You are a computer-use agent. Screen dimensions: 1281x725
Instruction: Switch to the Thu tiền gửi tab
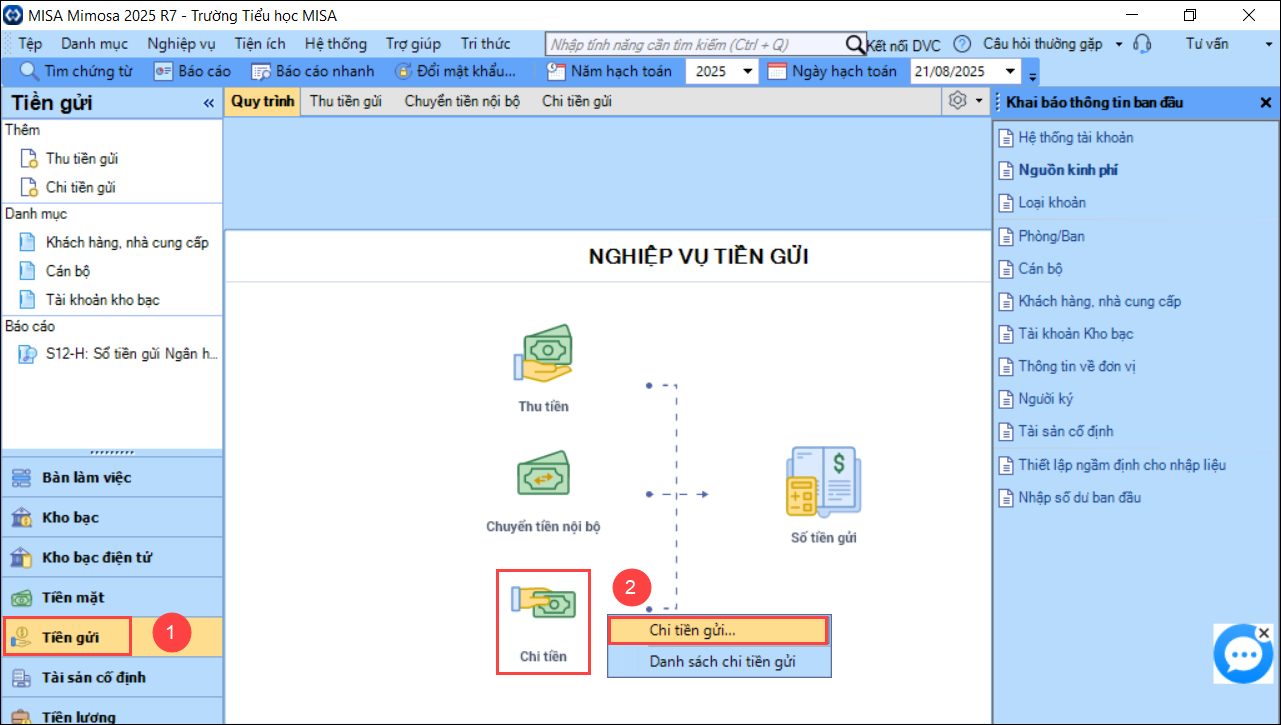pos(346,101)
